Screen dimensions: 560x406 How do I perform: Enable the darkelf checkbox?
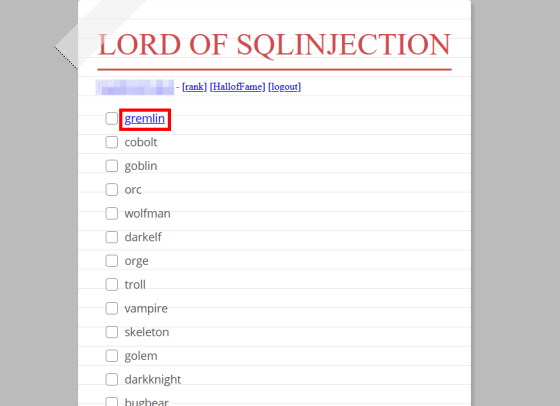[x=112, y=237]
